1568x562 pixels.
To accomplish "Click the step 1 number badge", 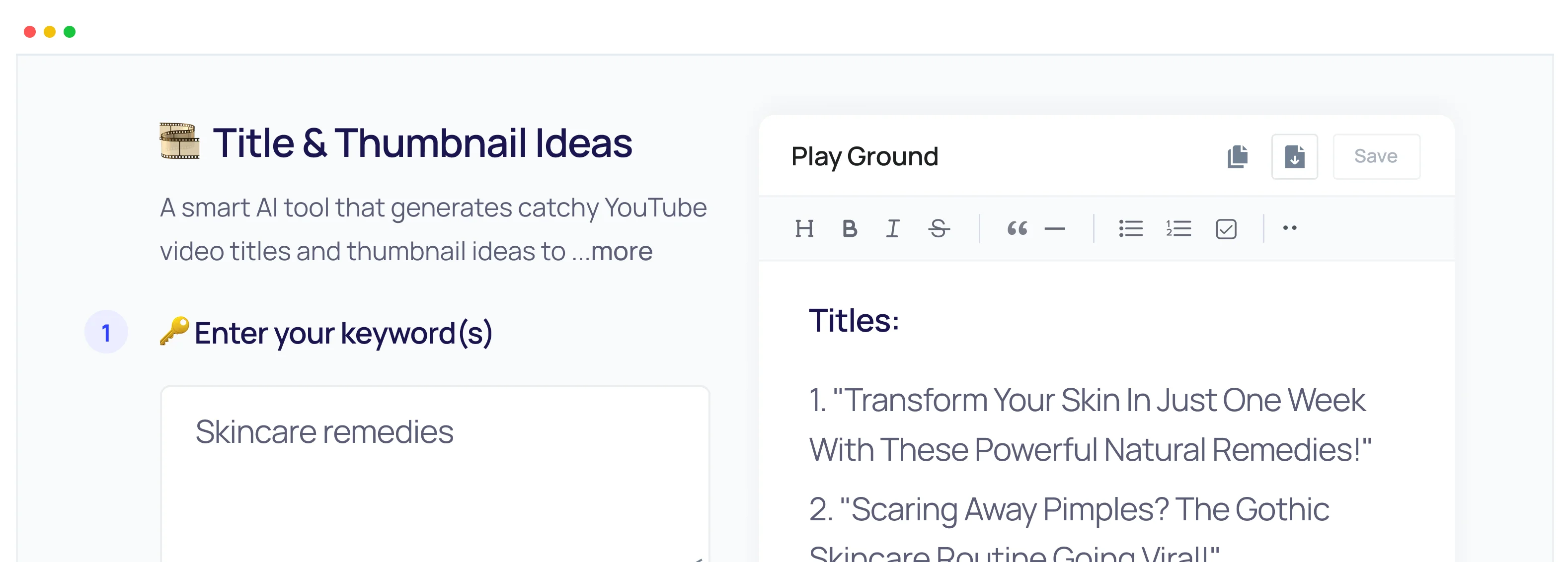I will click(x=106, y=333).
